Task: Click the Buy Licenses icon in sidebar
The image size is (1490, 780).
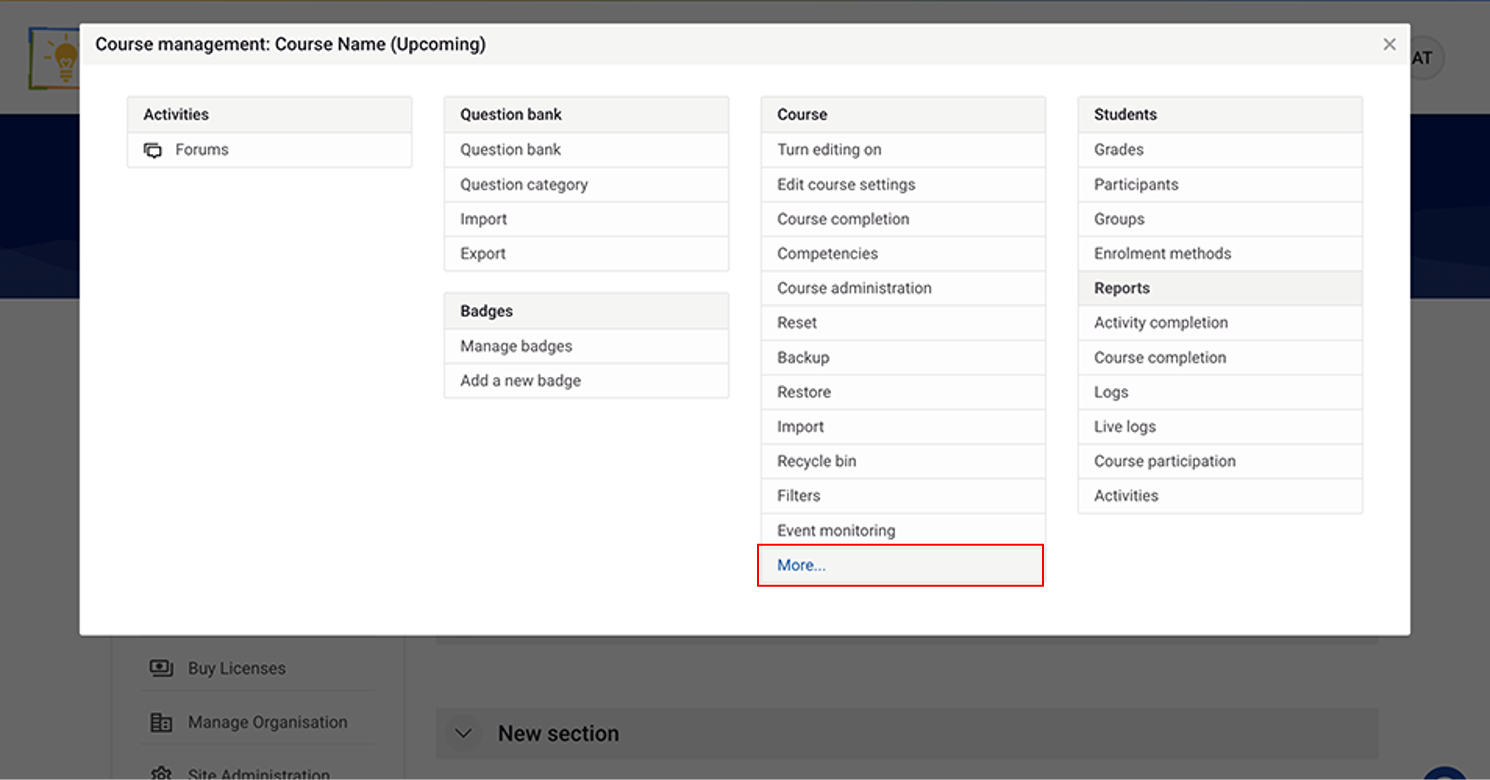Action: tap(161, 668)
